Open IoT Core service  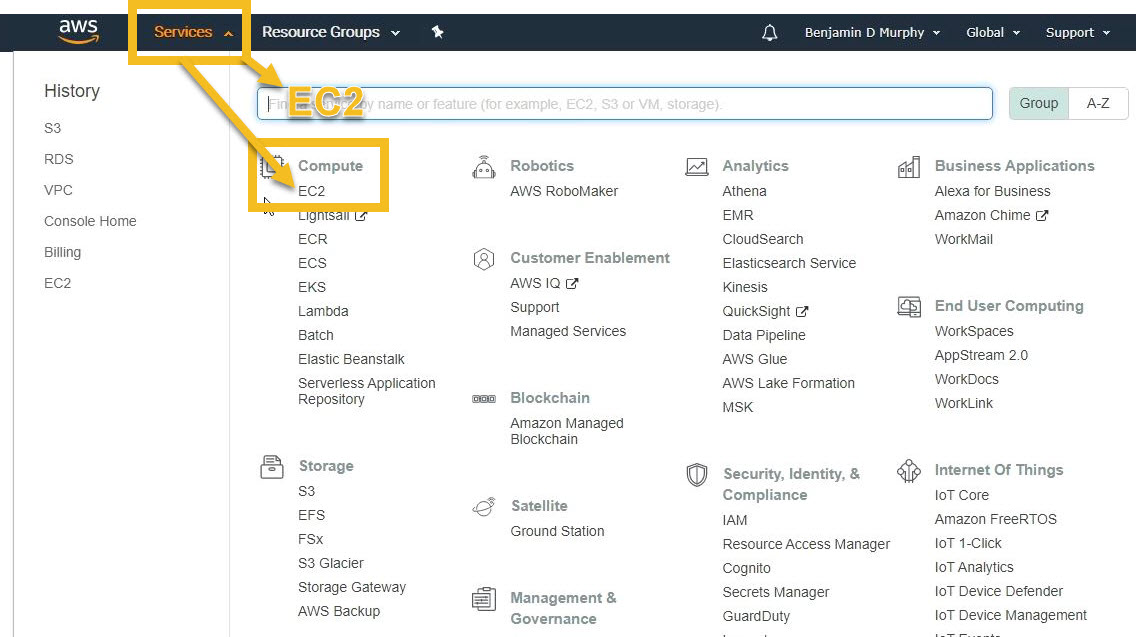coord(961,496)
